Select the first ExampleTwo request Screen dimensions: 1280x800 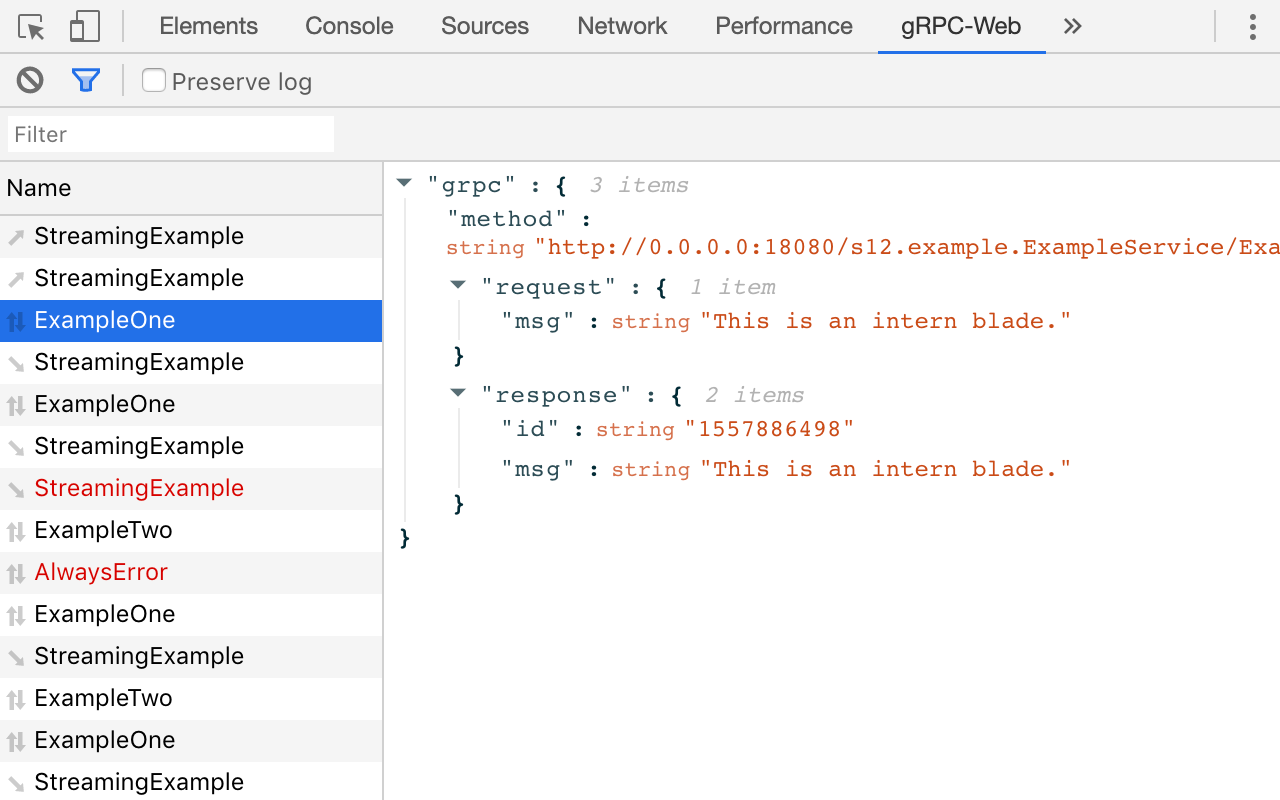(x=101, y=530)
